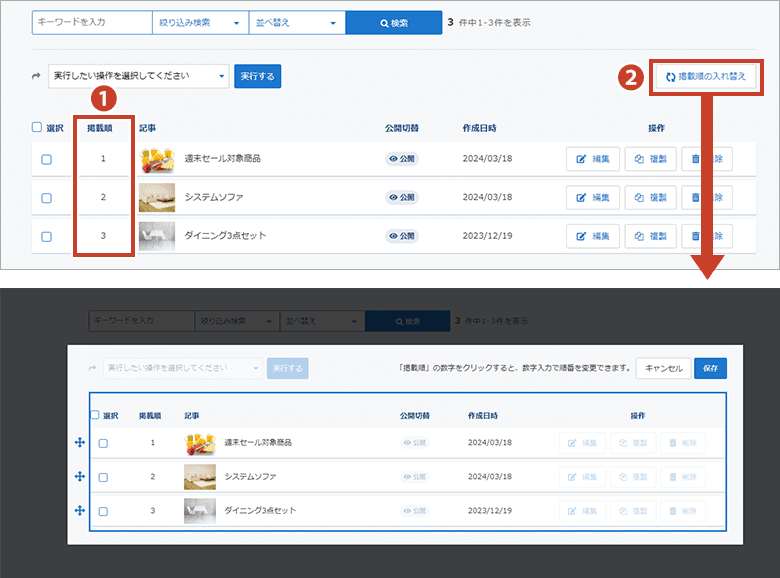Screen dimensions: 780x578
Task: Grab the drag handle for システムソファ row
Action: coord(79,477)
